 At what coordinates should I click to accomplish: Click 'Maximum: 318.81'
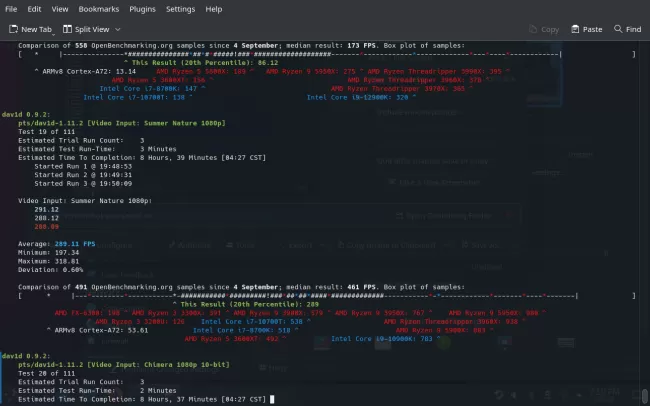(x=49, y=261)
